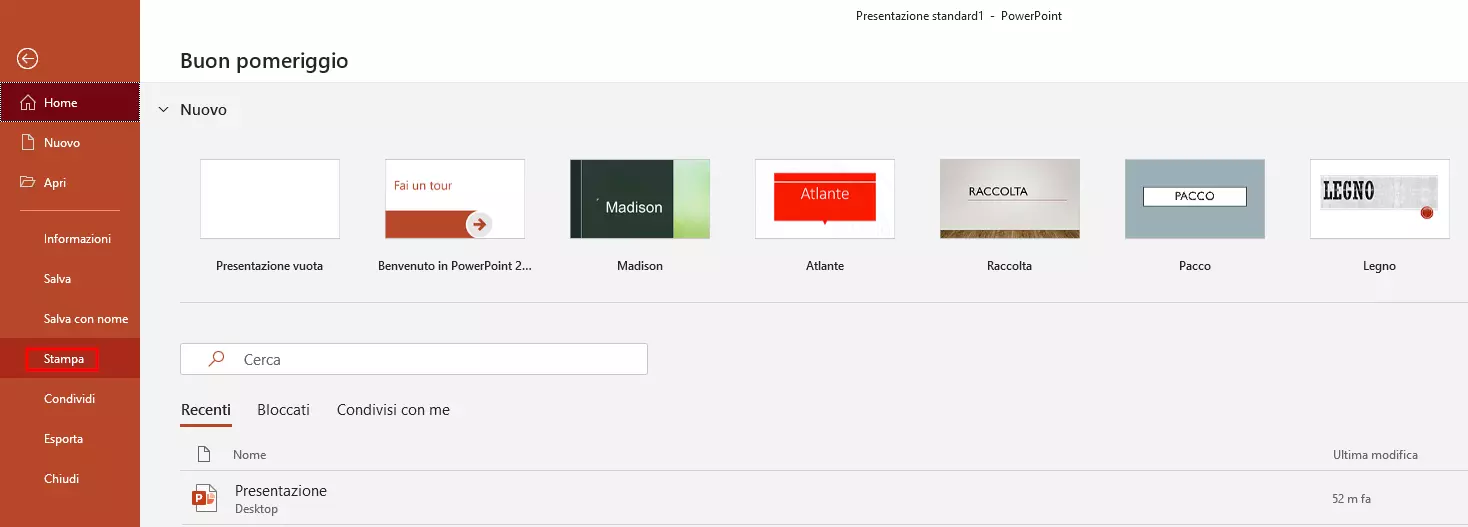
Task: Switch to the Recenti tab
Action: click(206, 410)
